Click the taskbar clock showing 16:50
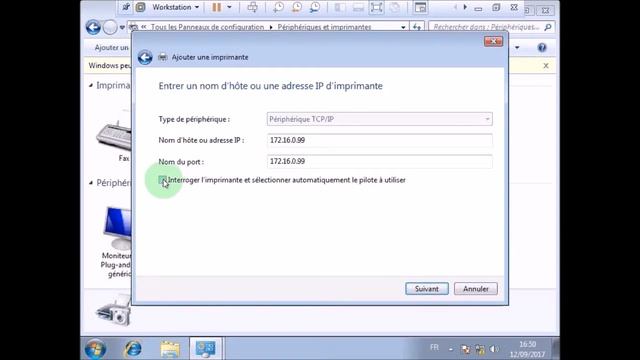The image size is (640, 360). click(x=527, y=349)
